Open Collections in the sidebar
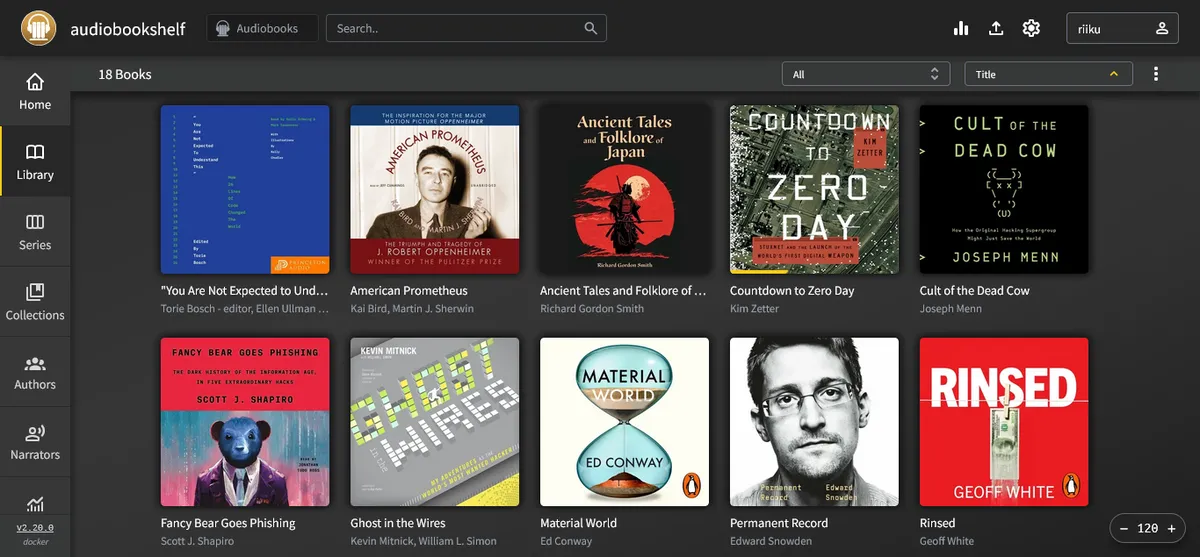 [35, 301]
